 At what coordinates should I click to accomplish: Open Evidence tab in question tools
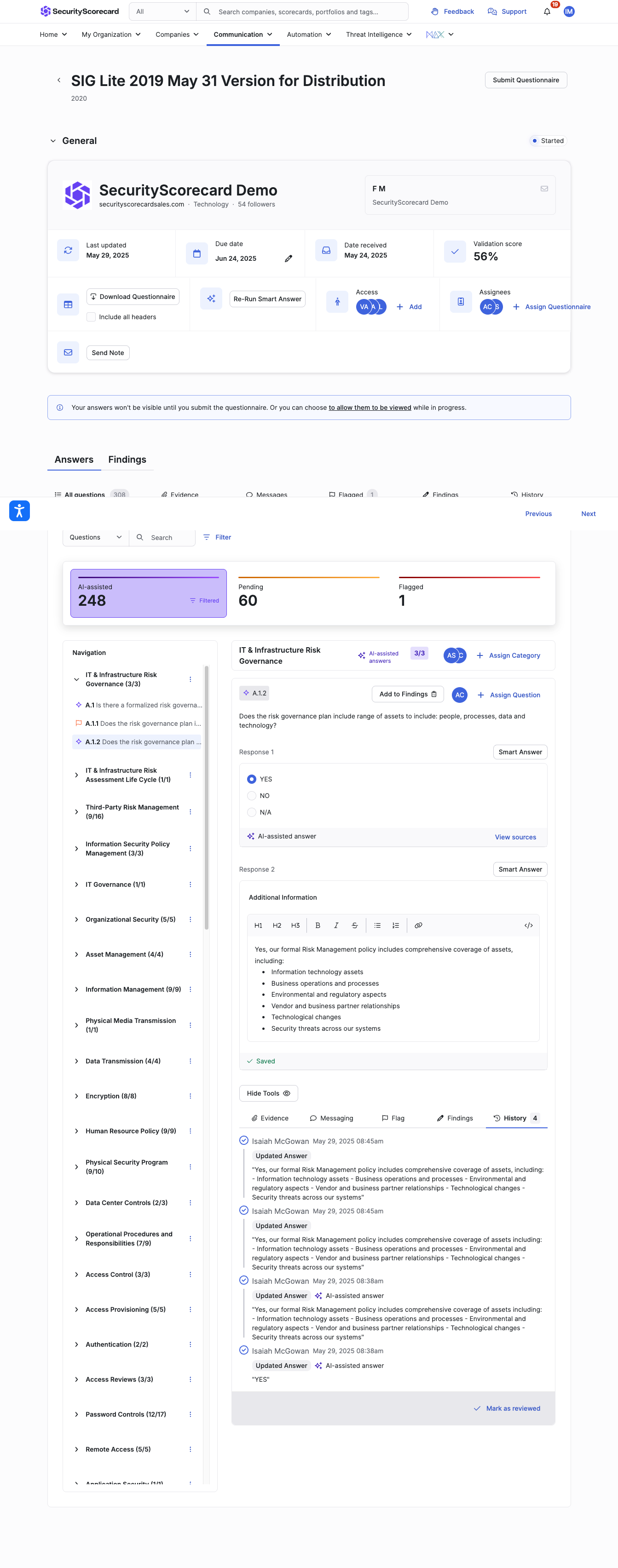[x=270, y=1118]
